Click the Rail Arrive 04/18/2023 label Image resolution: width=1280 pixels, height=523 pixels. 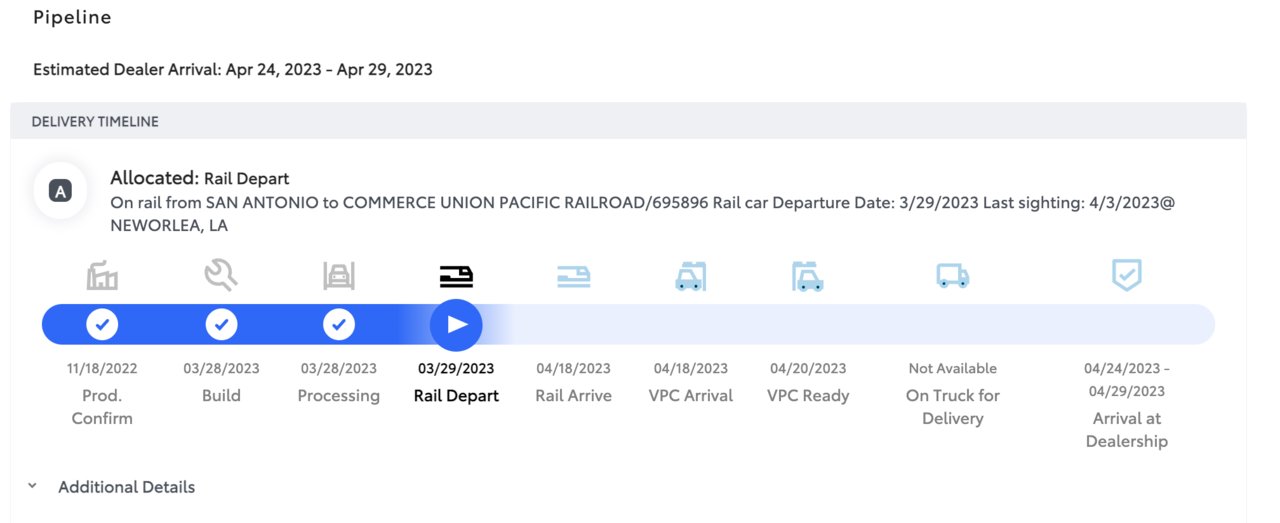[574, 368]
